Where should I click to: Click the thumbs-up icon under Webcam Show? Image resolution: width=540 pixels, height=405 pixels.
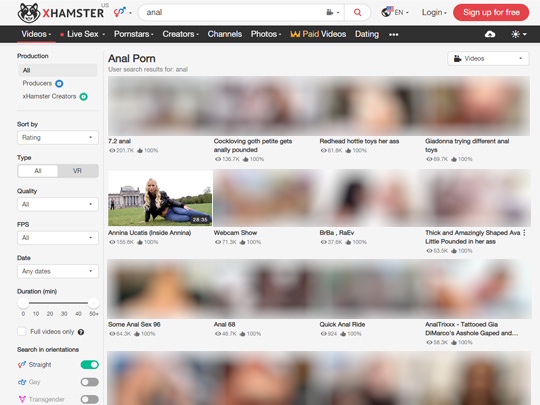(242, 242)
